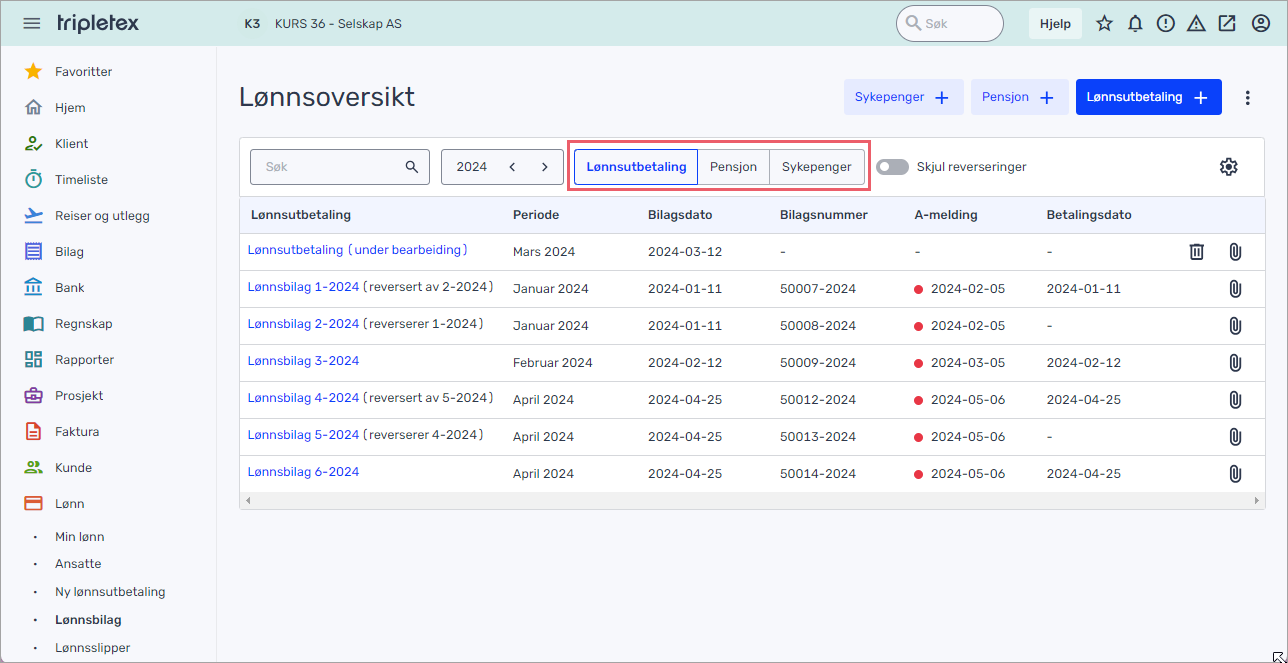
Task: Open Favoritter in sidebar
Action: pyautogui.click(x=83, y=72)
